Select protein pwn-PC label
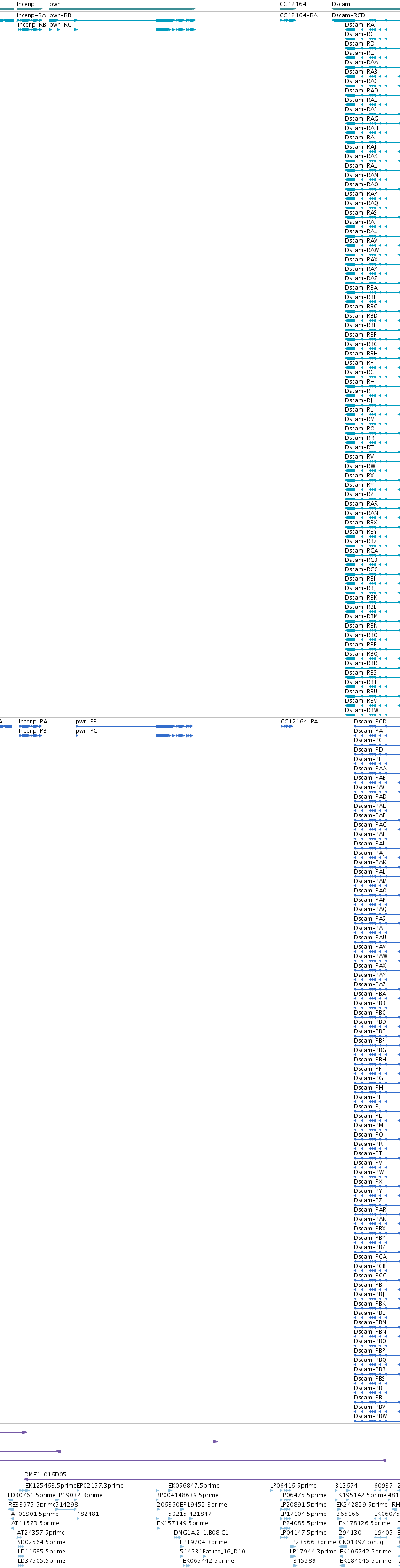 click(x=86, y=731)
